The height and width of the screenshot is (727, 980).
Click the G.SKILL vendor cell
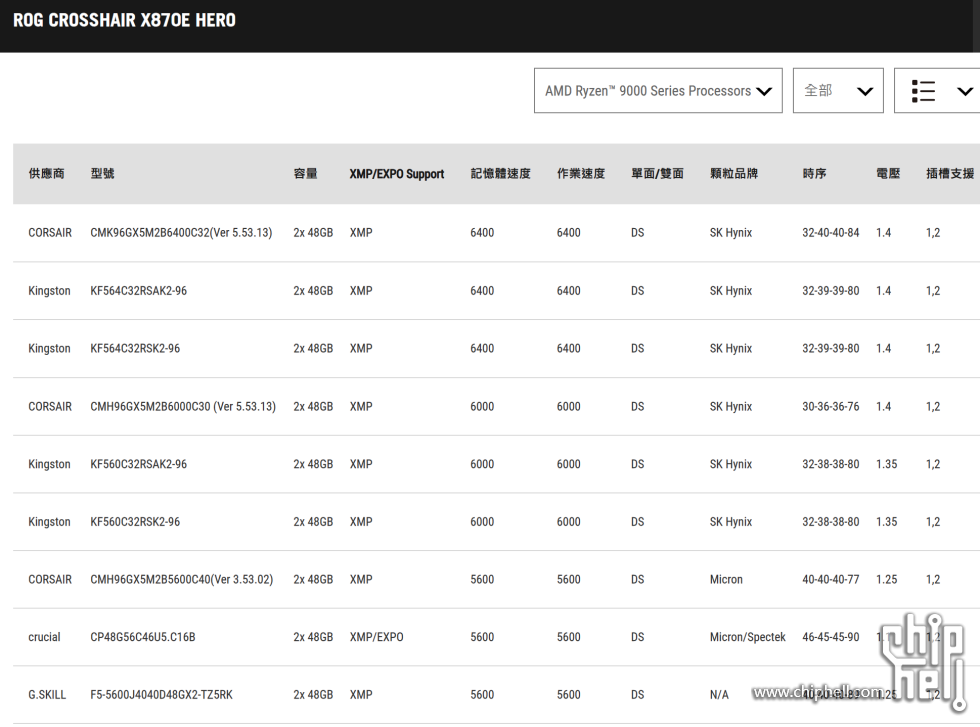click(47, 694)
